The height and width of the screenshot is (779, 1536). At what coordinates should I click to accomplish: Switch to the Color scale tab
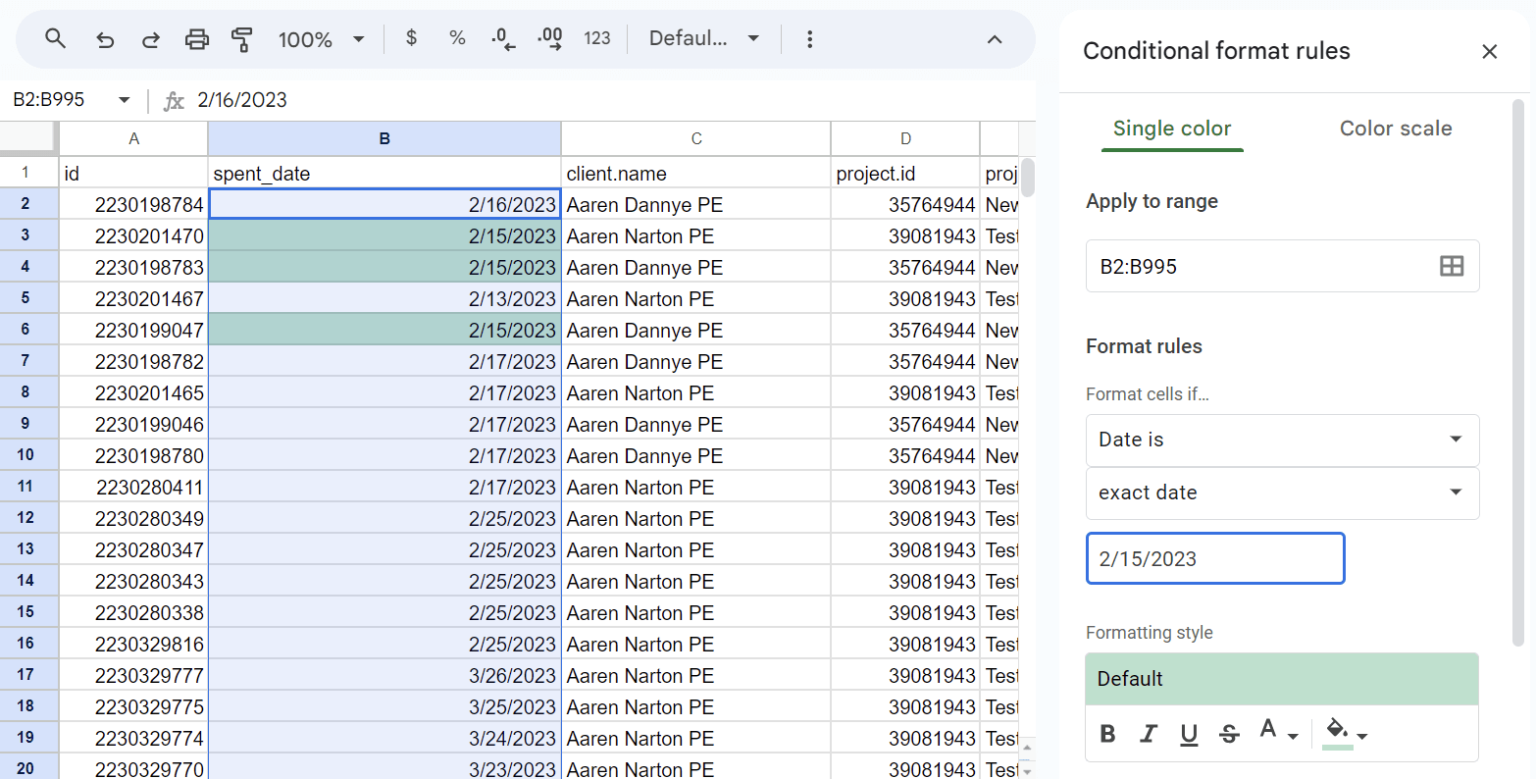[x=1396, y=128]
